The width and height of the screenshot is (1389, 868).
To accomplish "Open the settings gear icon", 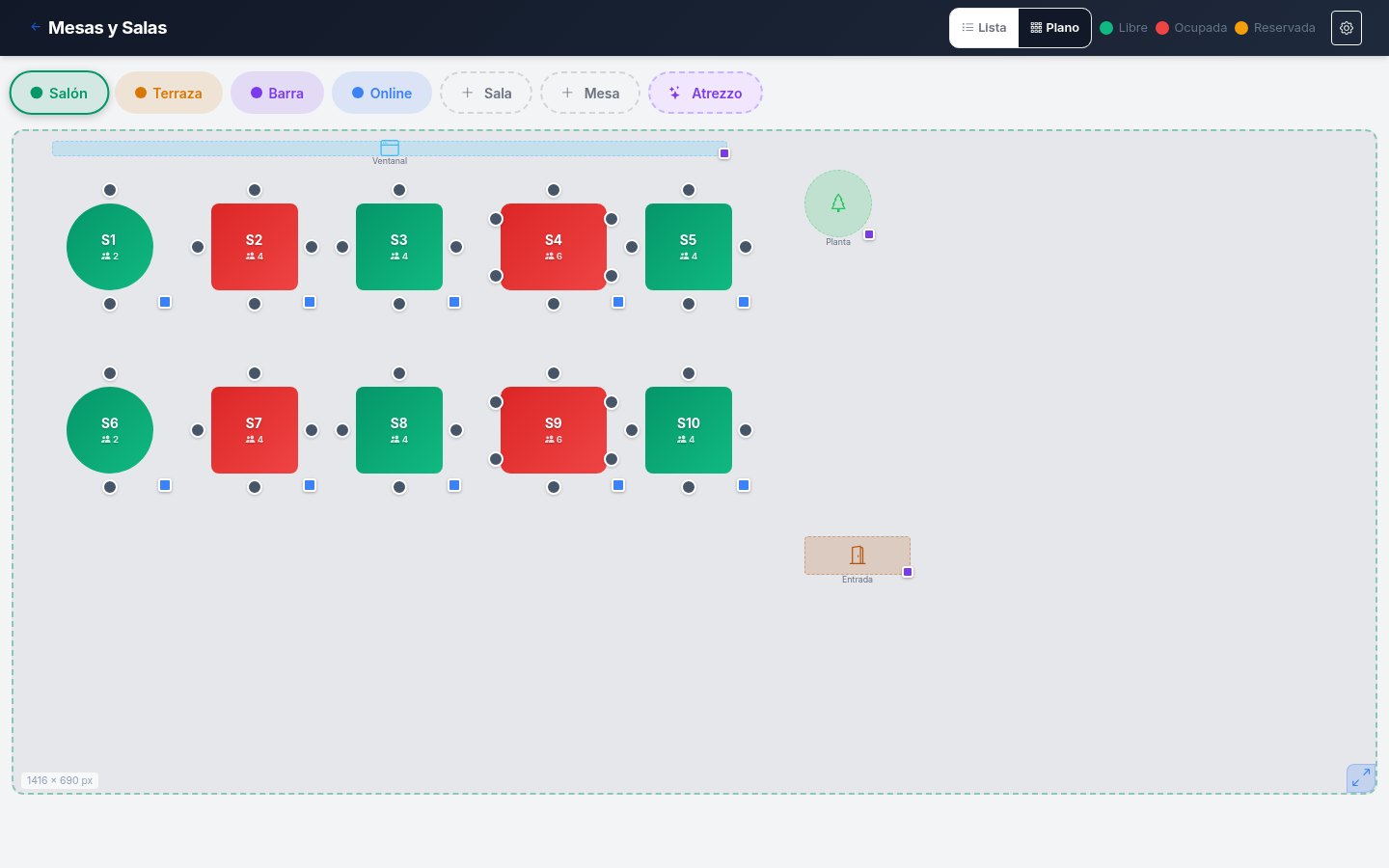I will [x=1347, y=28].
